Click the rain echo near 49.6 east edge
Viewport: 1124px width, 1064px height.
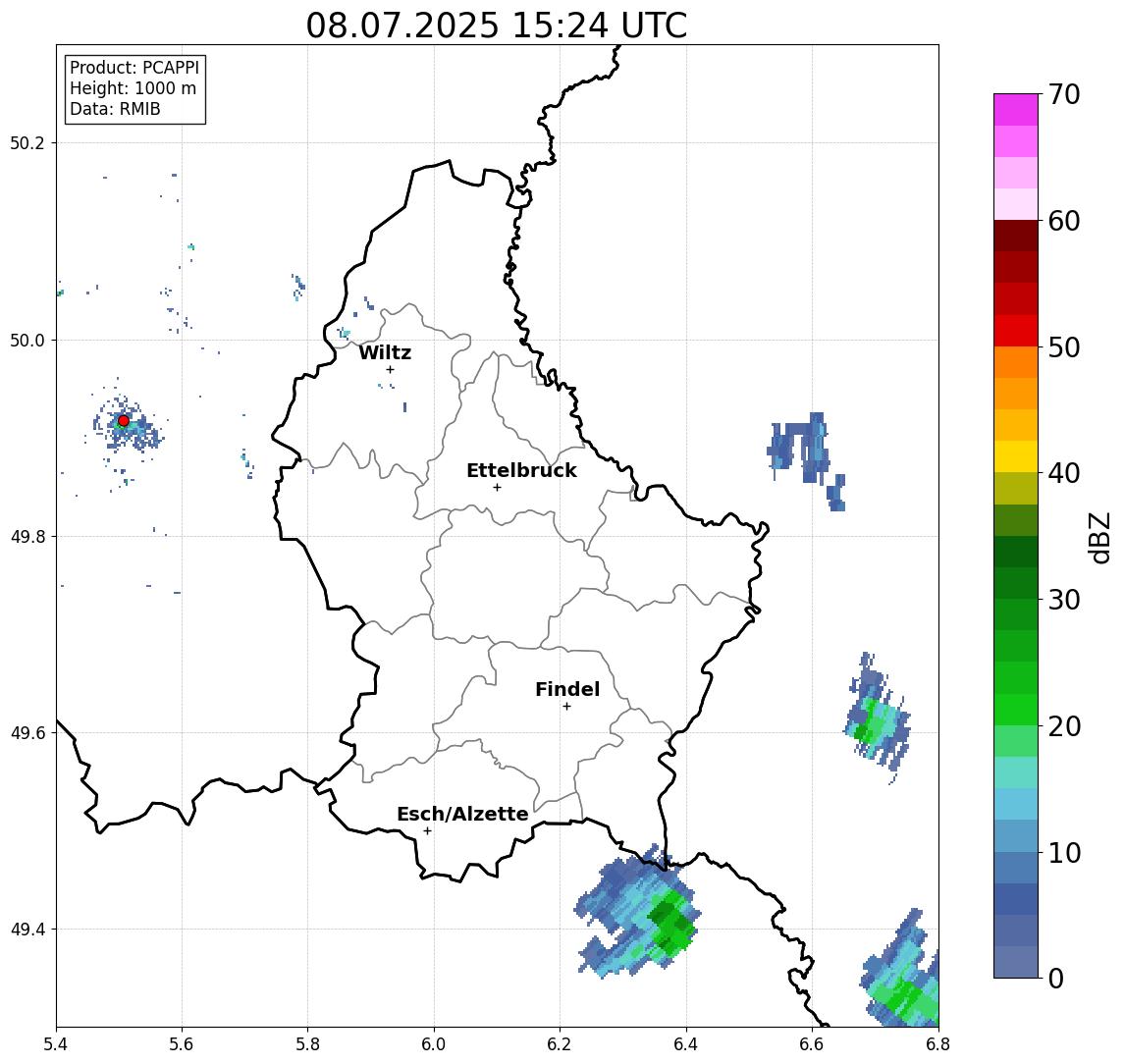[x=878, y=717]
